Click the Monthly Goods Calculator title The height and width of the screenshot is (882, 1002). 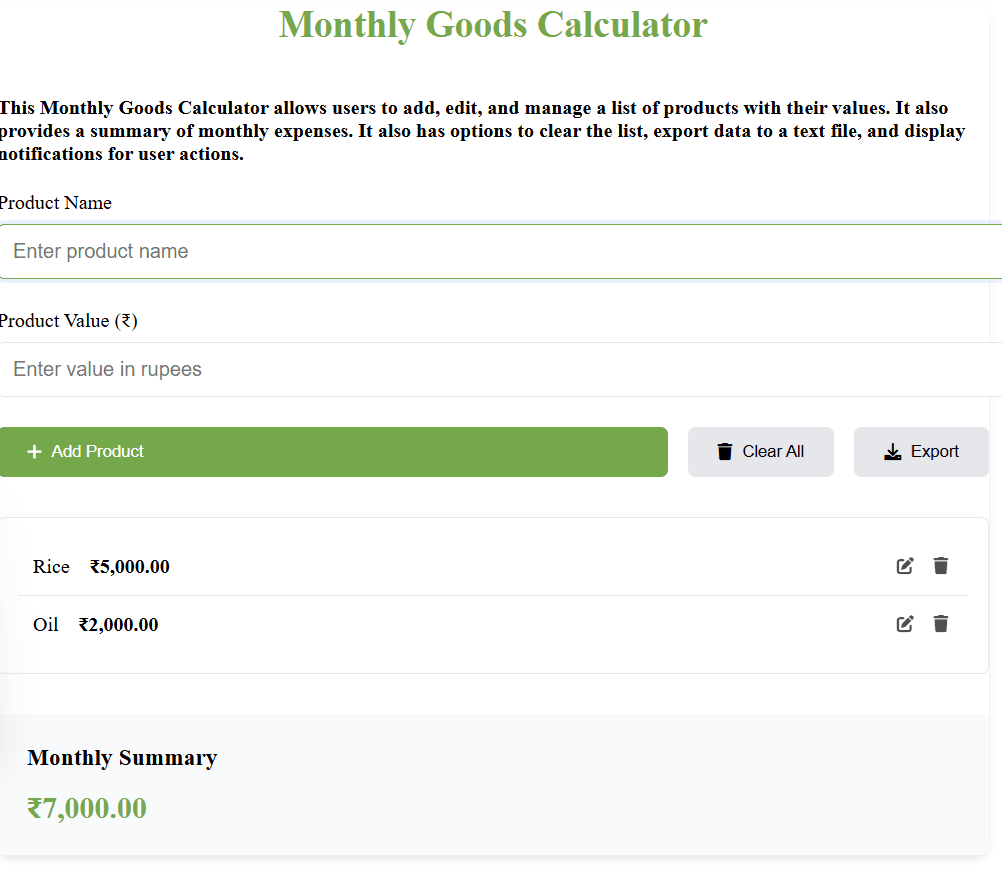[x=493, y=25]
